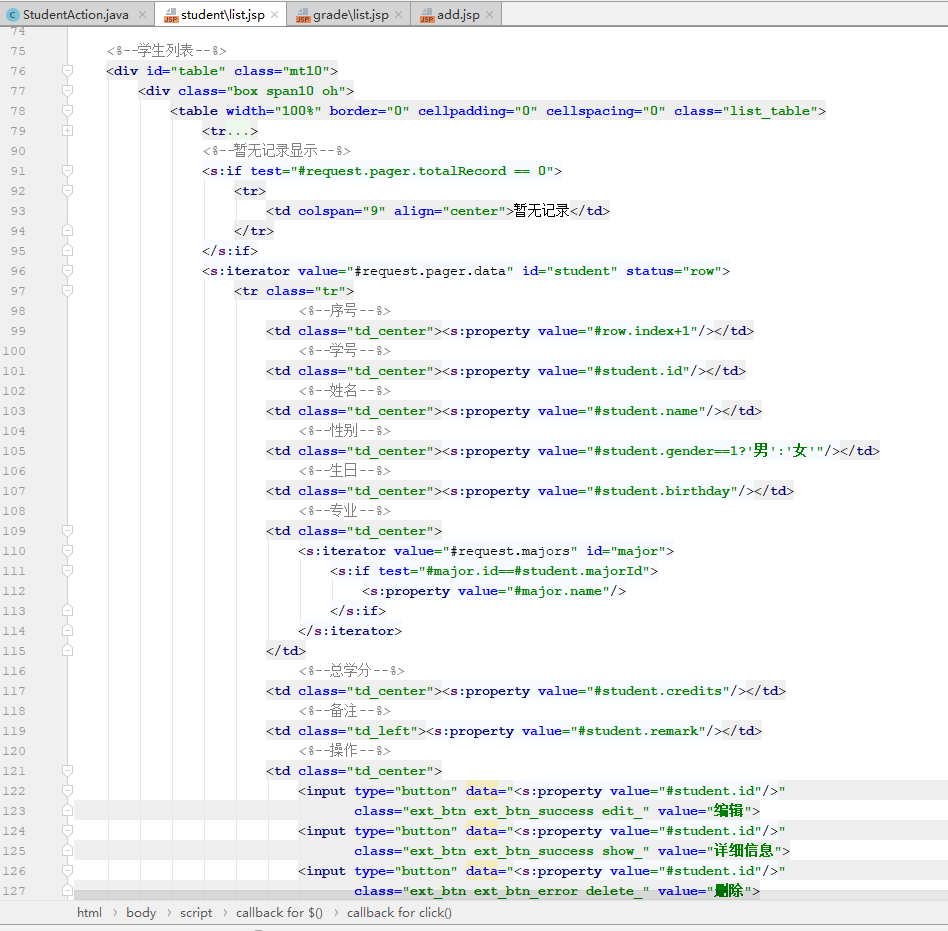Click the value "#student.credits"
This screenshot has height=931, width=948.
pos(658,691)
